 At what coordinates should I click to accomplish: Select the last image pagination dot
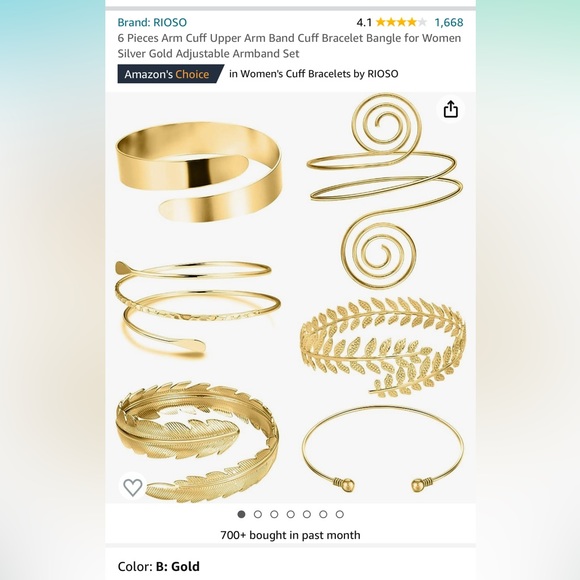[340, 514]
